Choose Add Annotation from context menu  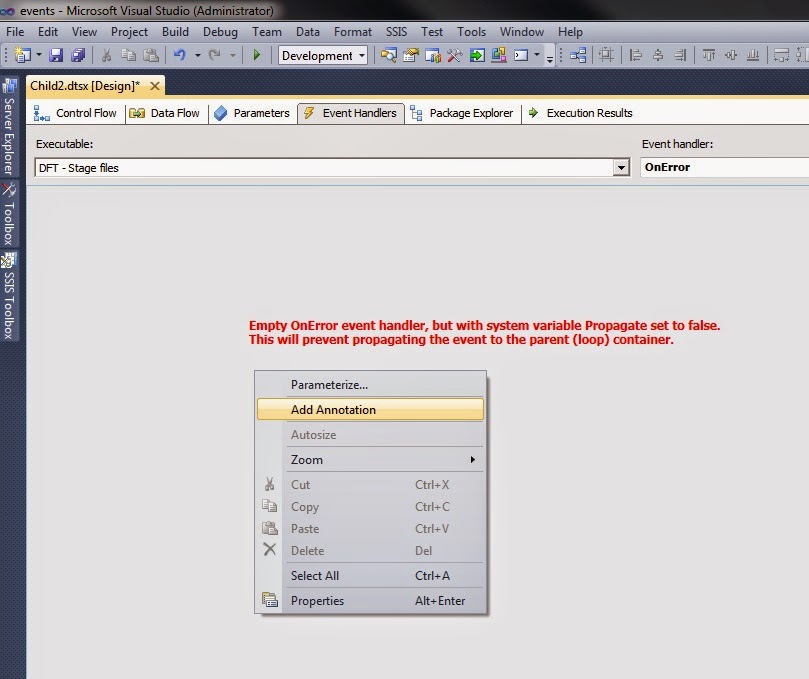(x=370, y=410)
